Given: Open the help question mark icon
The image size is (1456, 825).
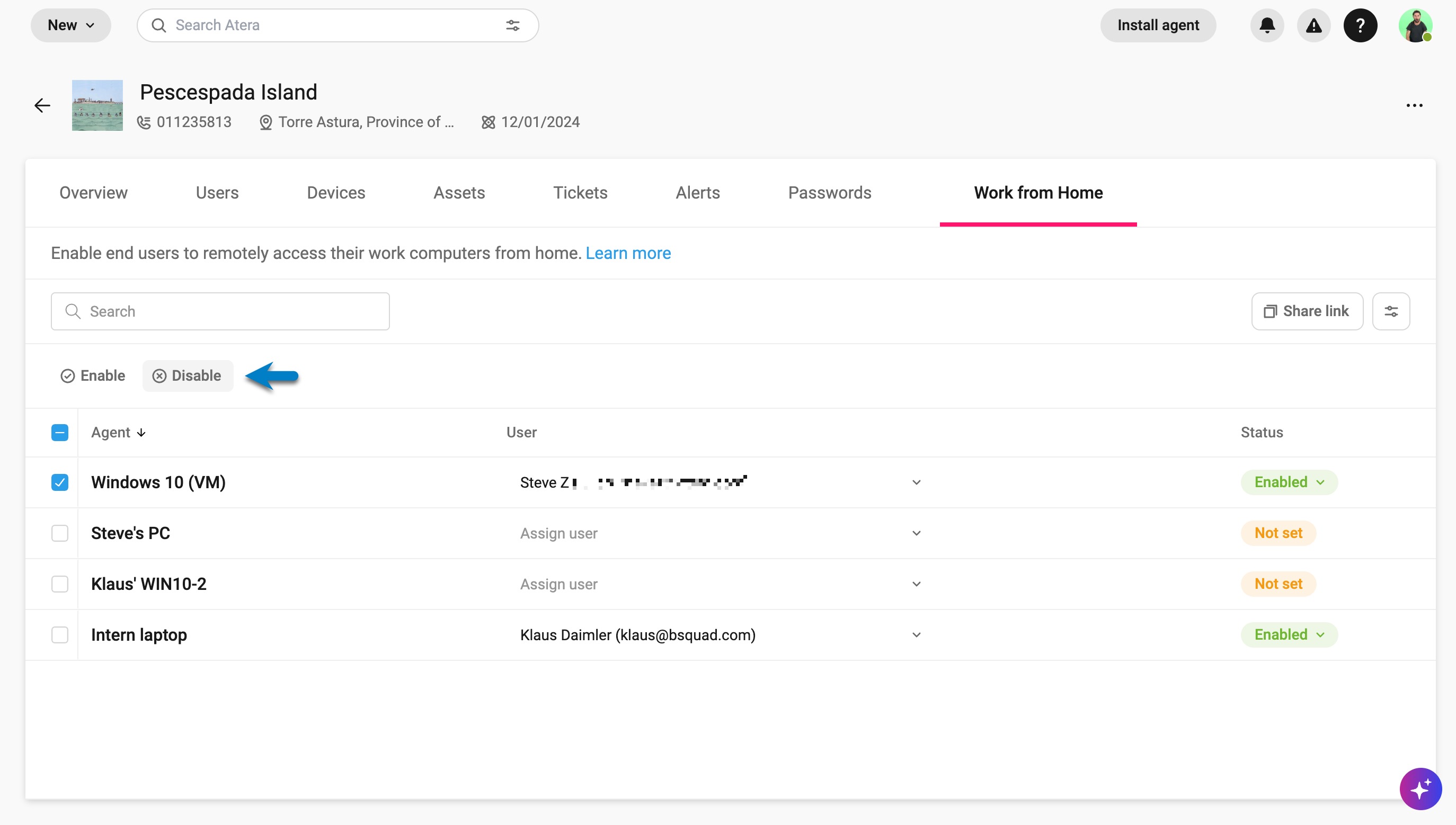Looking at the screenshot, I should point(1360,25).
